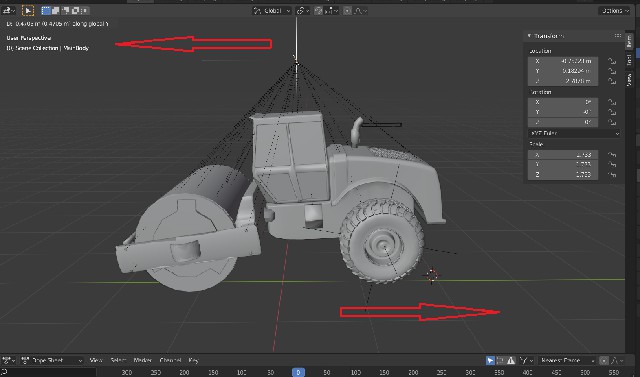Toggle Only Show Selected in dope sheet
This screenshot has height=377, width=640.
(x=490, y=360)
